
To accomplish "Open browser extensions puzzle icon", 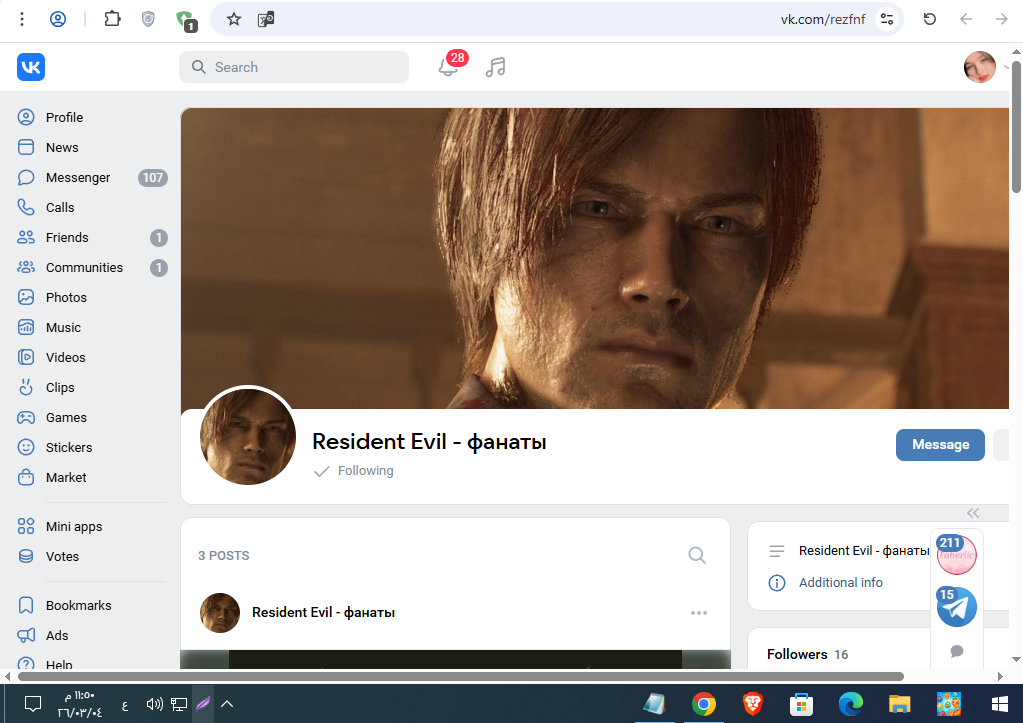I will click(112, 19).
